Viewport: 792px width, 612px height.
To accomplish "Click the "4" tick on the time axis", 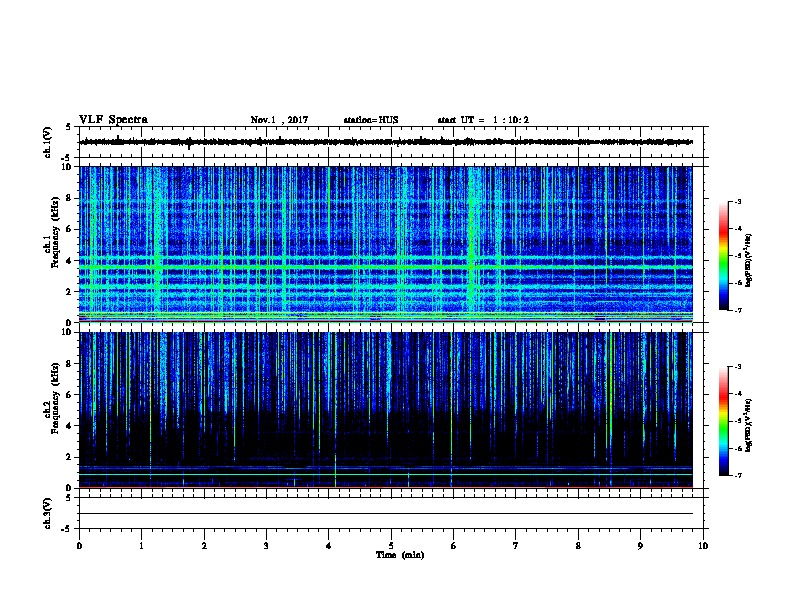I will click(x=328, y=546).
